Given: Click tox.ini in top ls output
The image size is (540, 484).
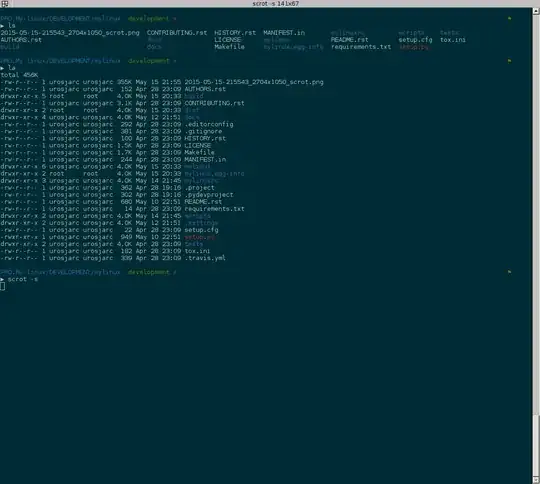Looking at the screenshot, I should pyautogui.click(x=453, y=40).
